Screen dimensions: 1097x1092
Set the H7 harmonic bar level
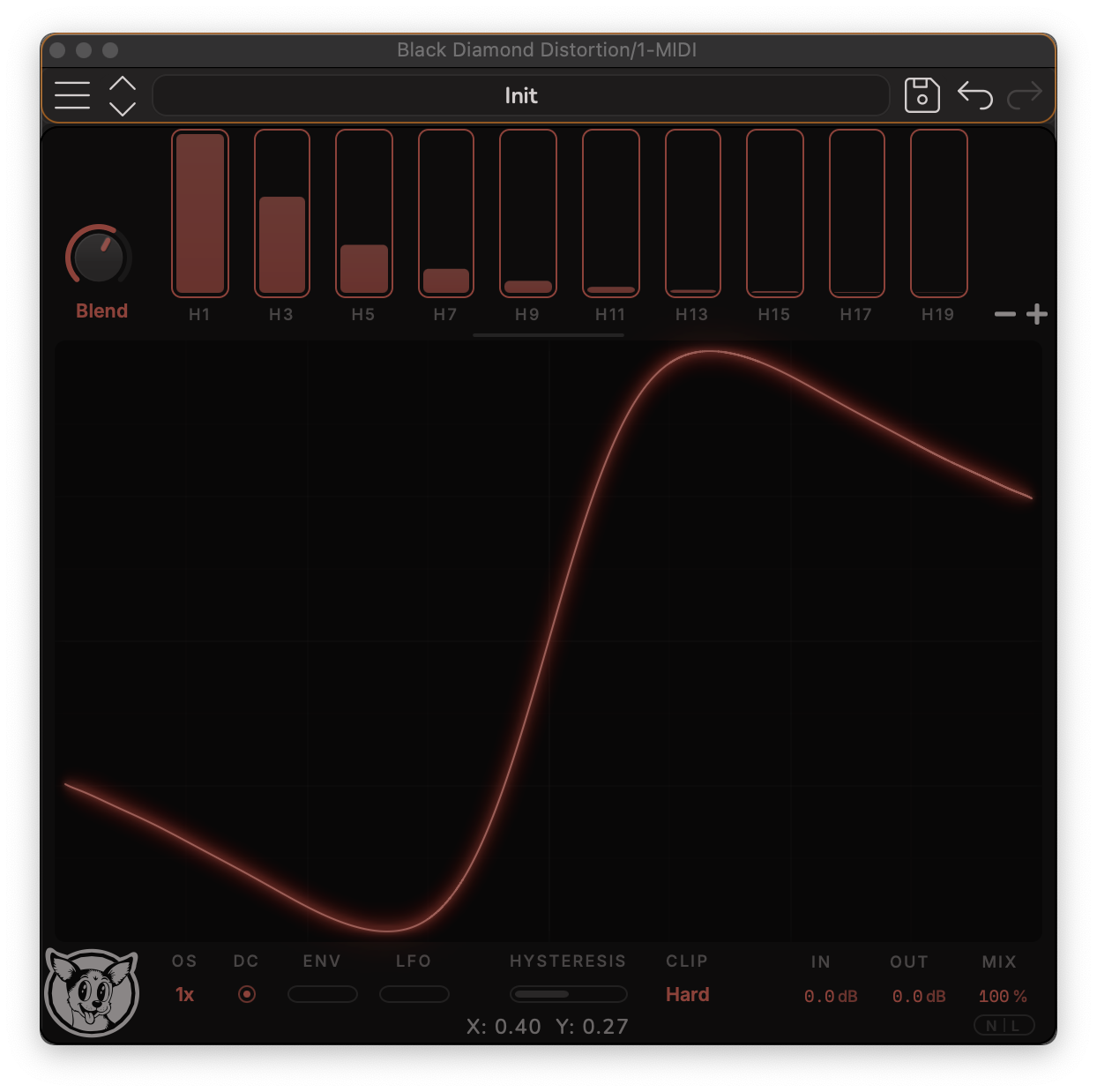click(446, 213)
